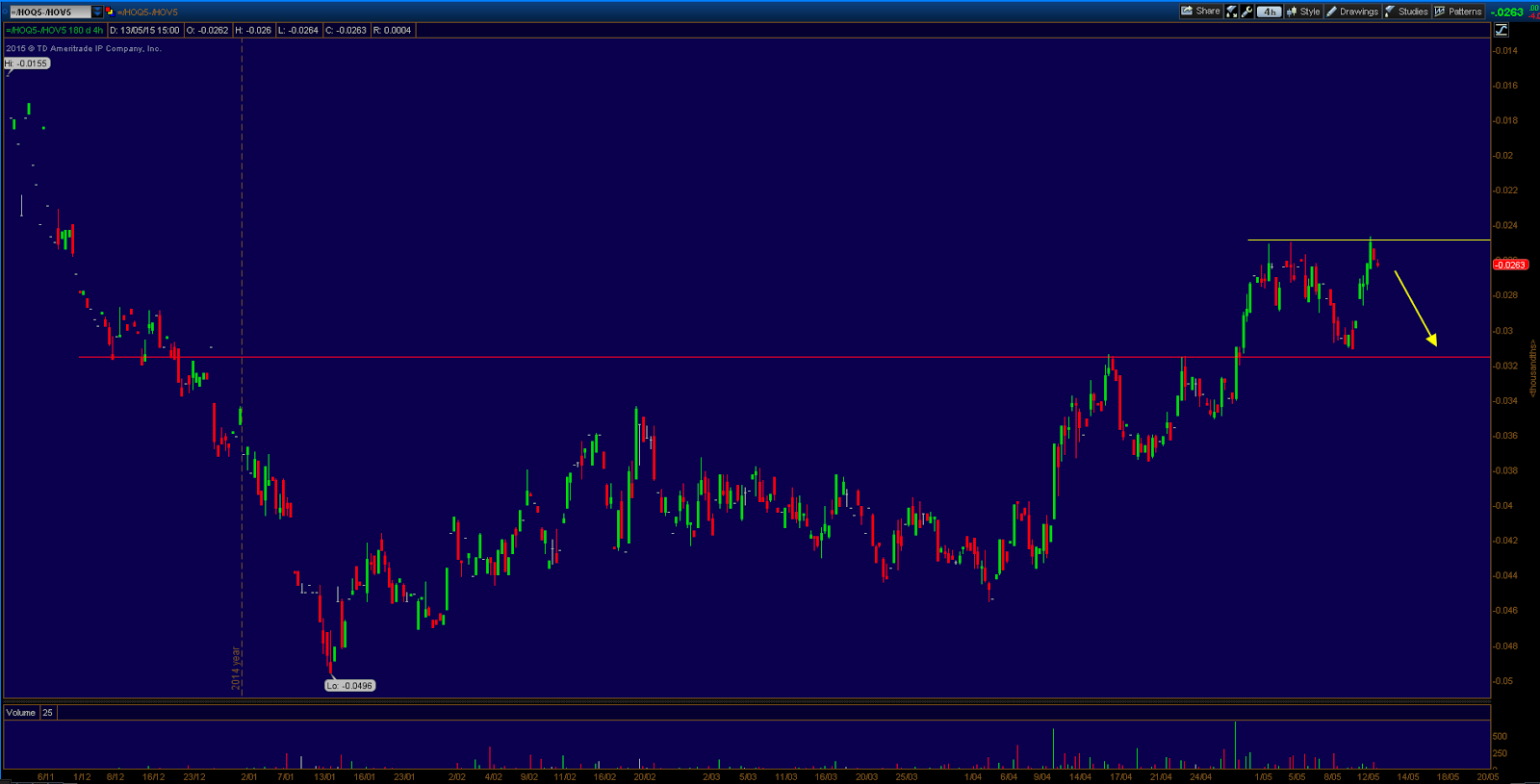Open the Drawings menu
The image size is (1540, 784).
tap(1352, 12)
